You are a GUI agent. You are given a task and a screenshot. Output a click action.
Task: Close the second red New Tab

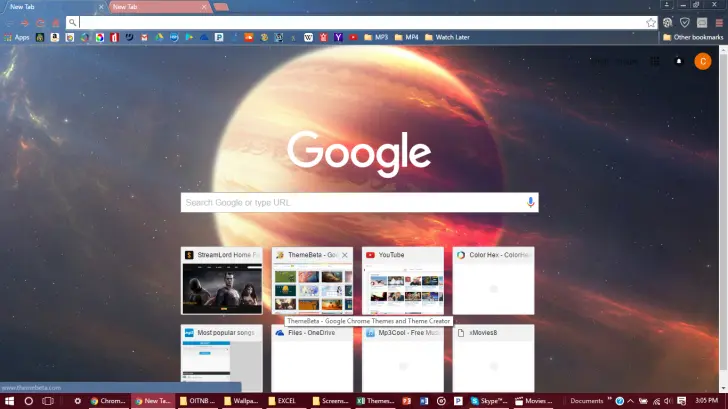coord(204,7)
